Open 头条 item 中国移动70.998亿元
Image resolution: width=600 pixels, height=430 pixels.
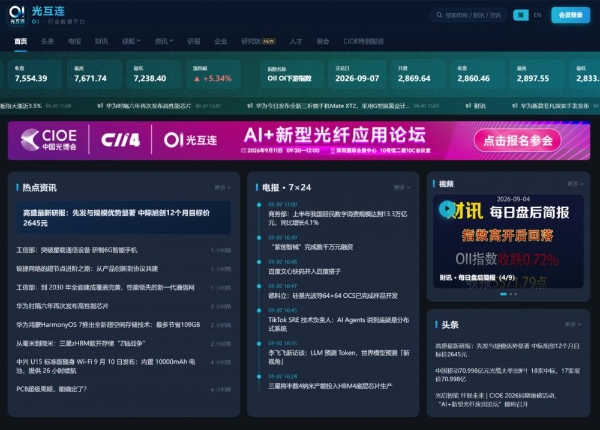click(x=507, y=375)
